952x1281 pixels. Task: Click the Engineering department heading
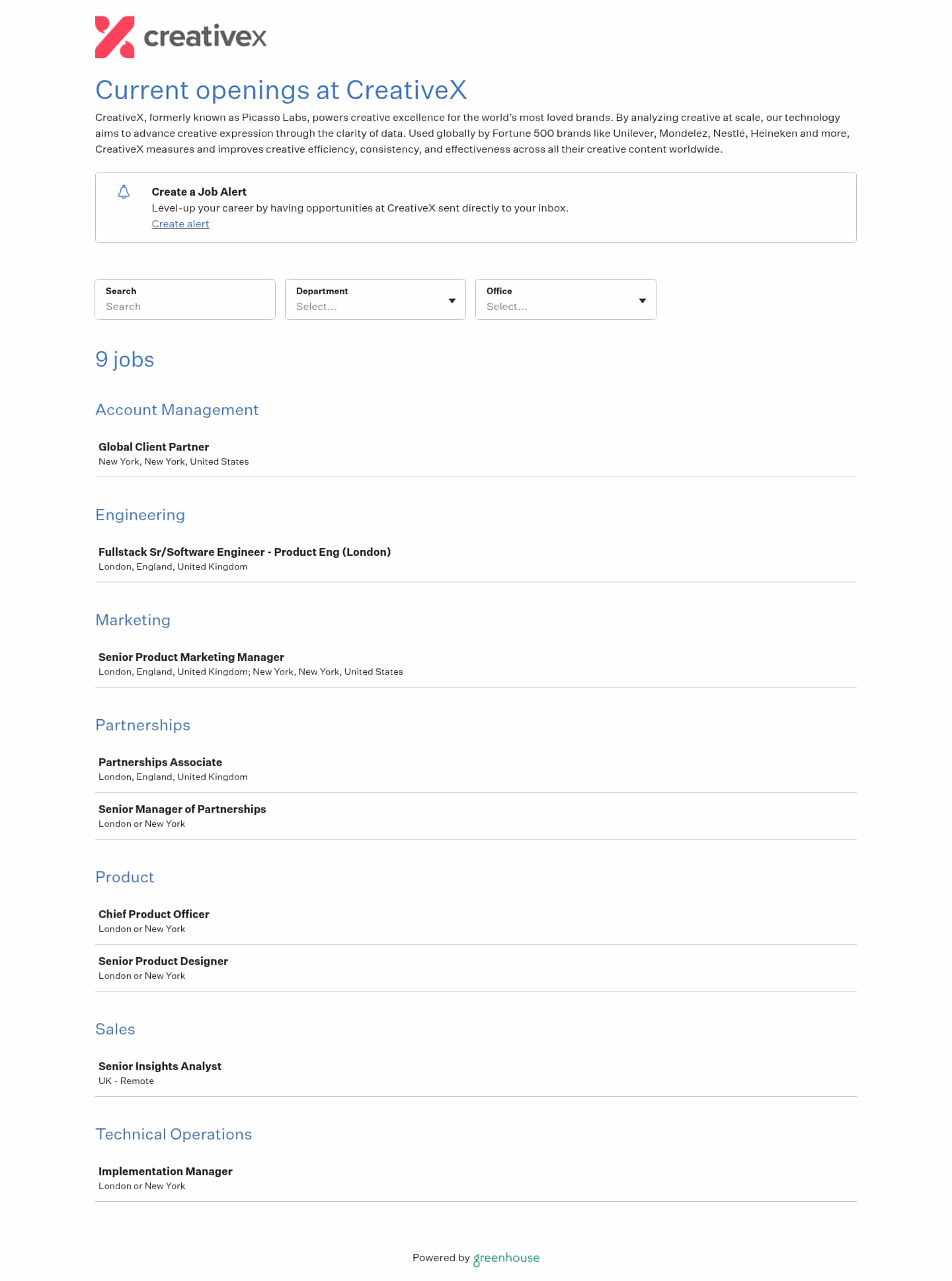click(x=140, y=515)
